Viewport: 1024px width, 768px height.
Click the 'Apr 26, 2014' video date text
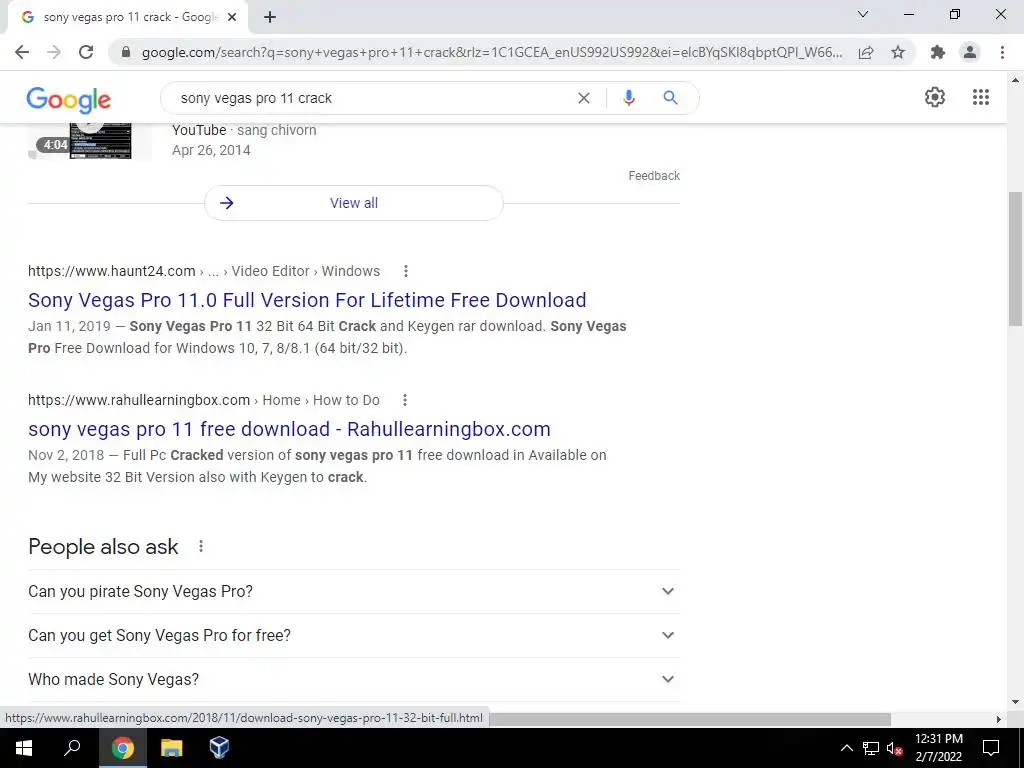coord(211,150)
